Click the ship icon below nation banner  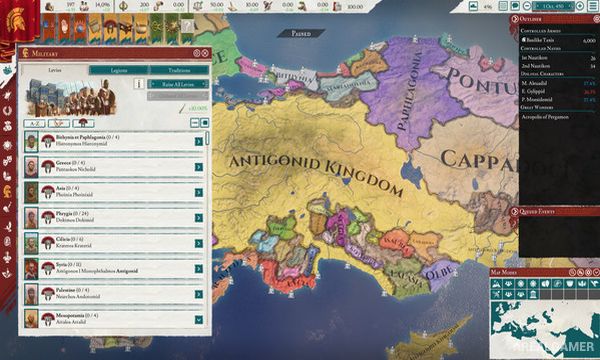coord(7,70)
